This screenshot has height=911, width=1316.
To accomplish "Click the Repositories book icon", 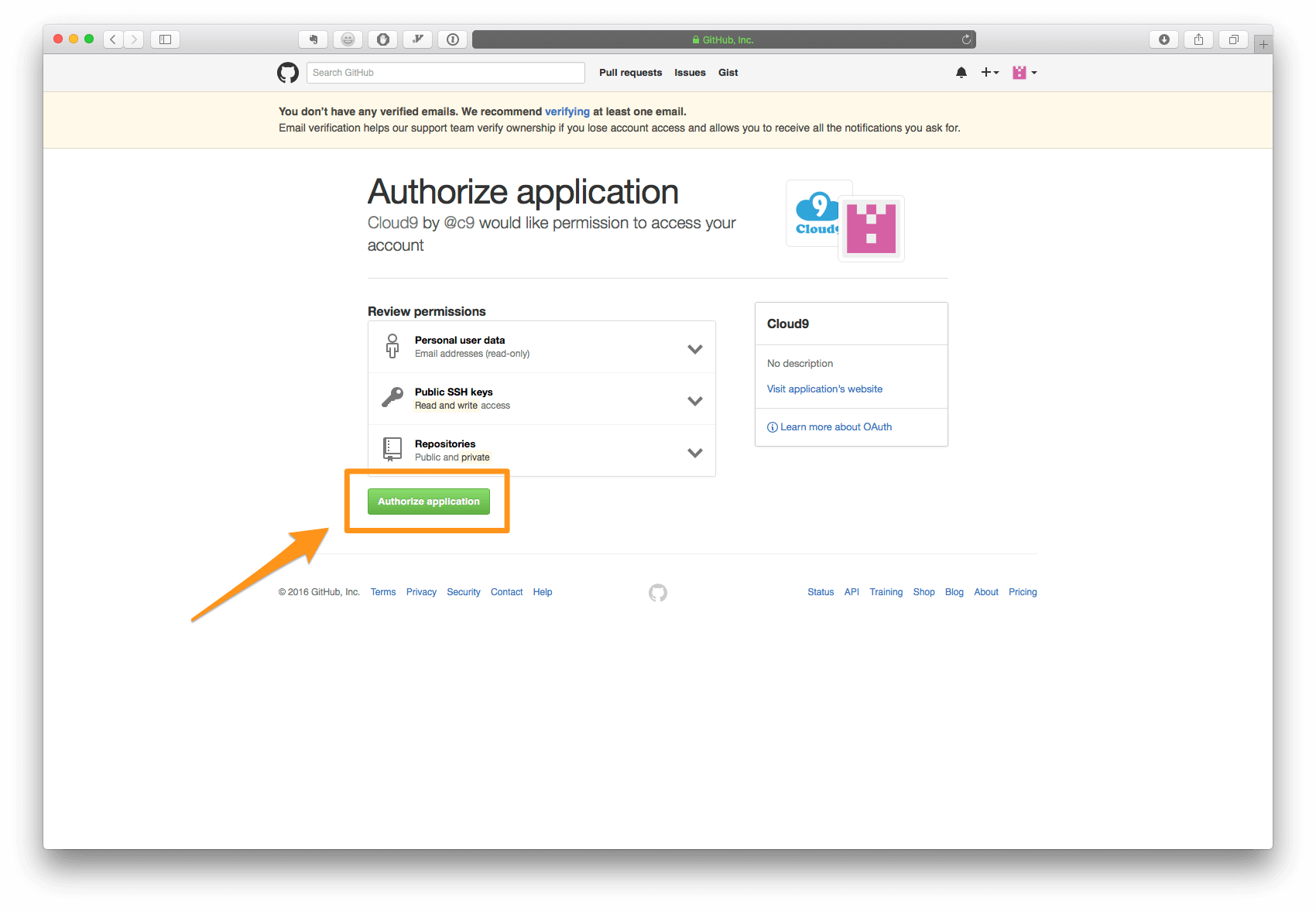I will (392, 450).
